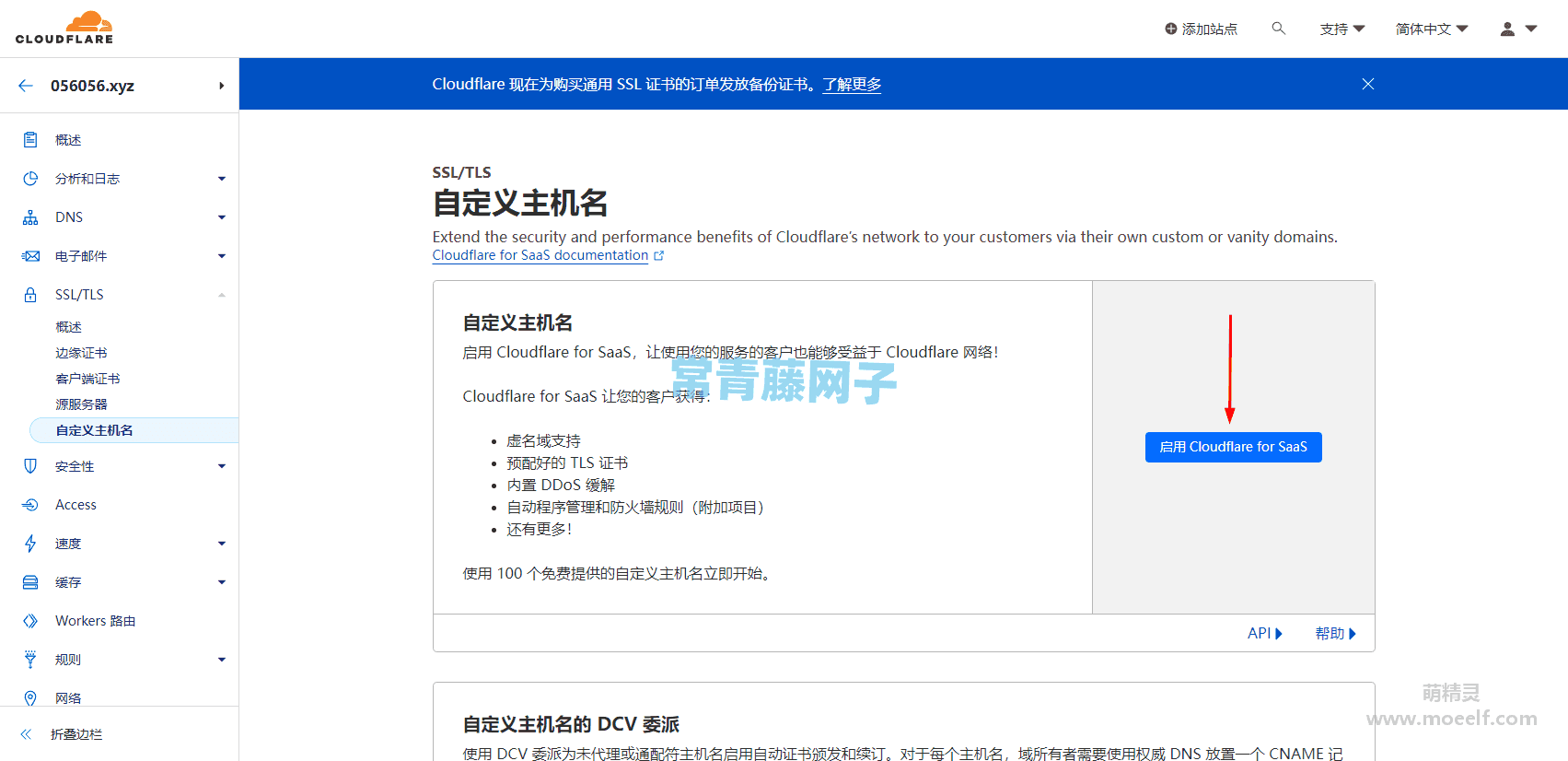Expand the 速度 section arrow

[222, 544]
